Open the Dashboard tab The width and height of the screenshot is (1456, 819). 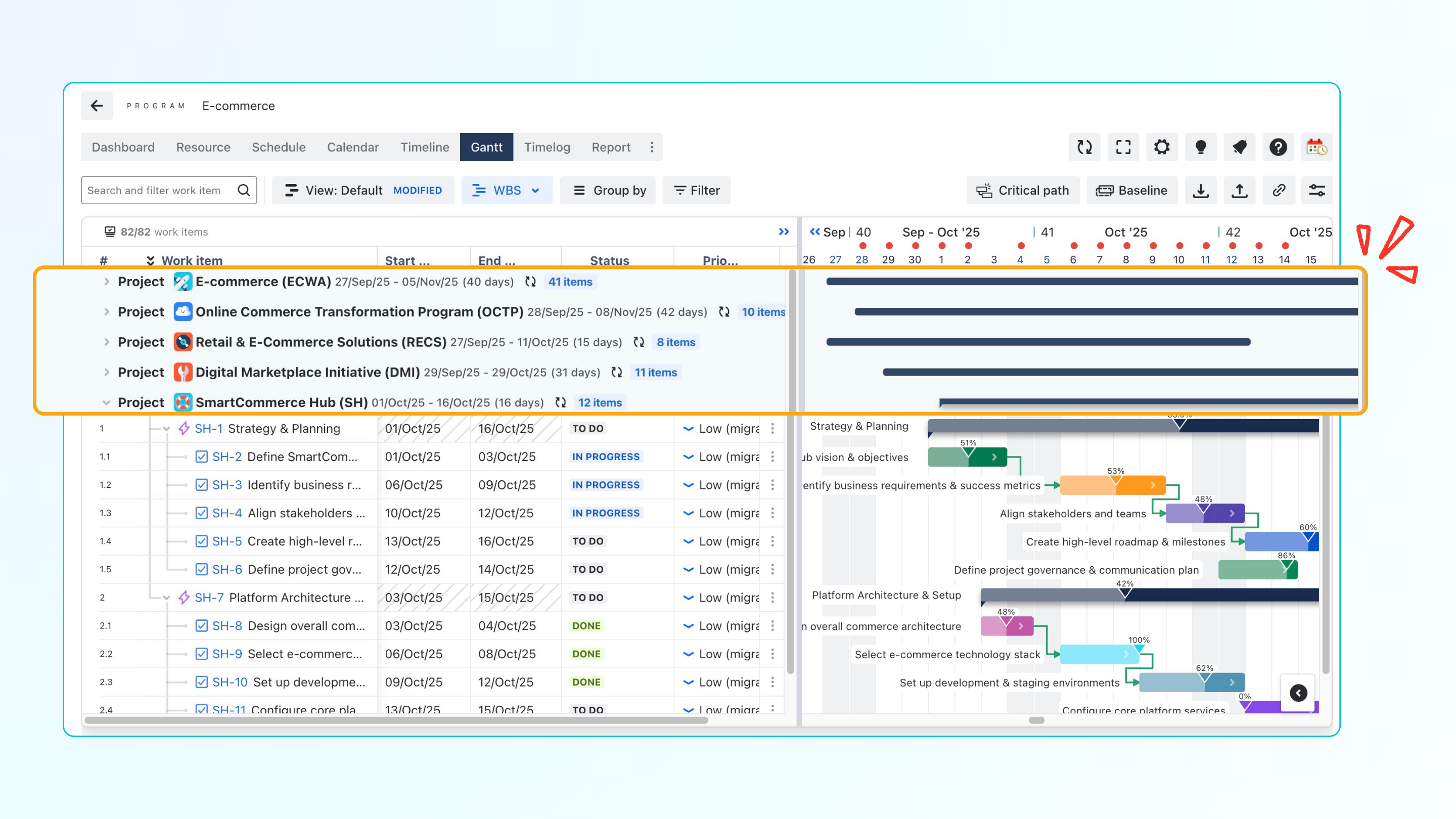coord(123,148)
